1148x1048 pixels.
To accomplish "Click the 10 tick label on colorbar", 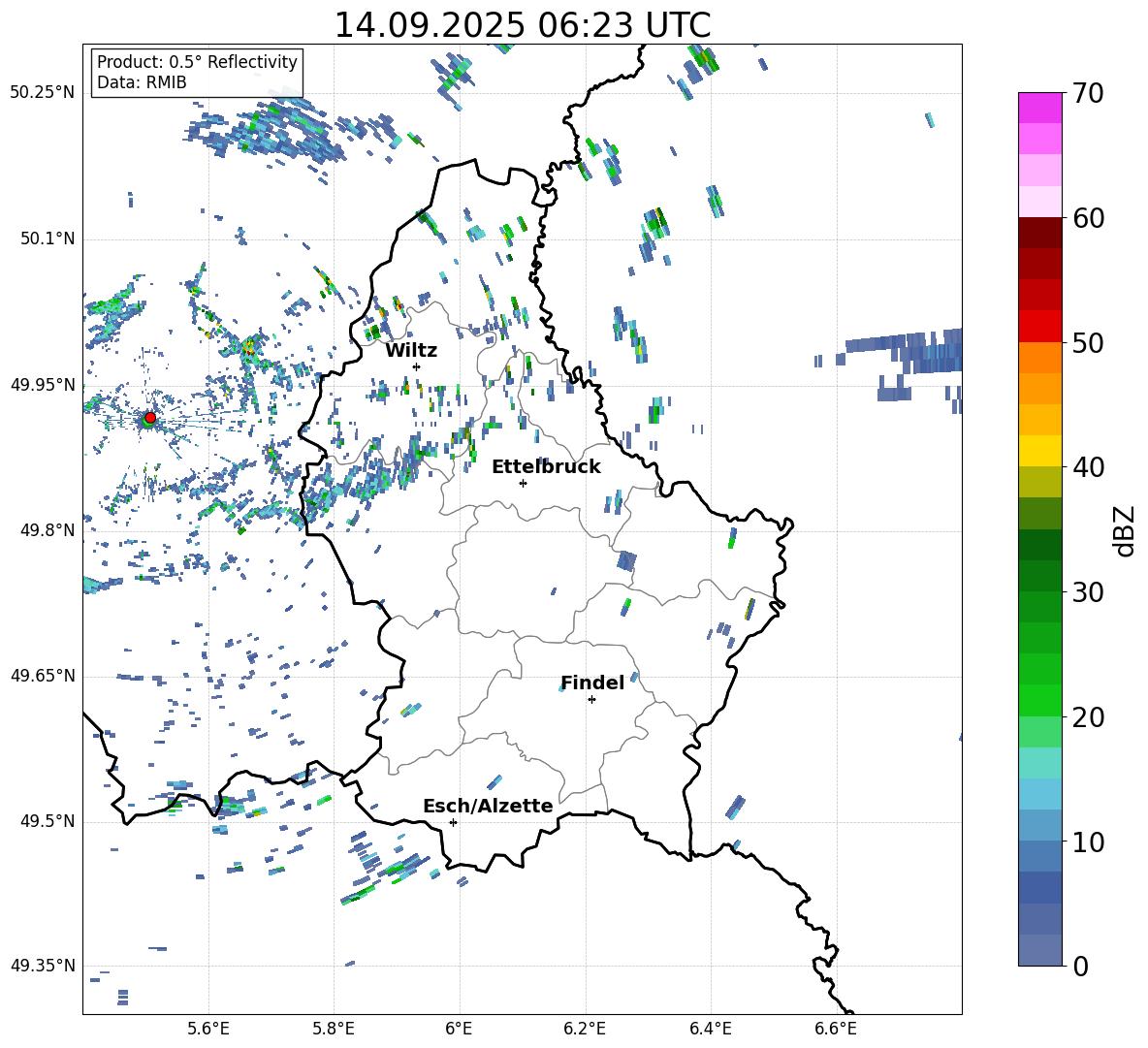I will pos(1087,842).
